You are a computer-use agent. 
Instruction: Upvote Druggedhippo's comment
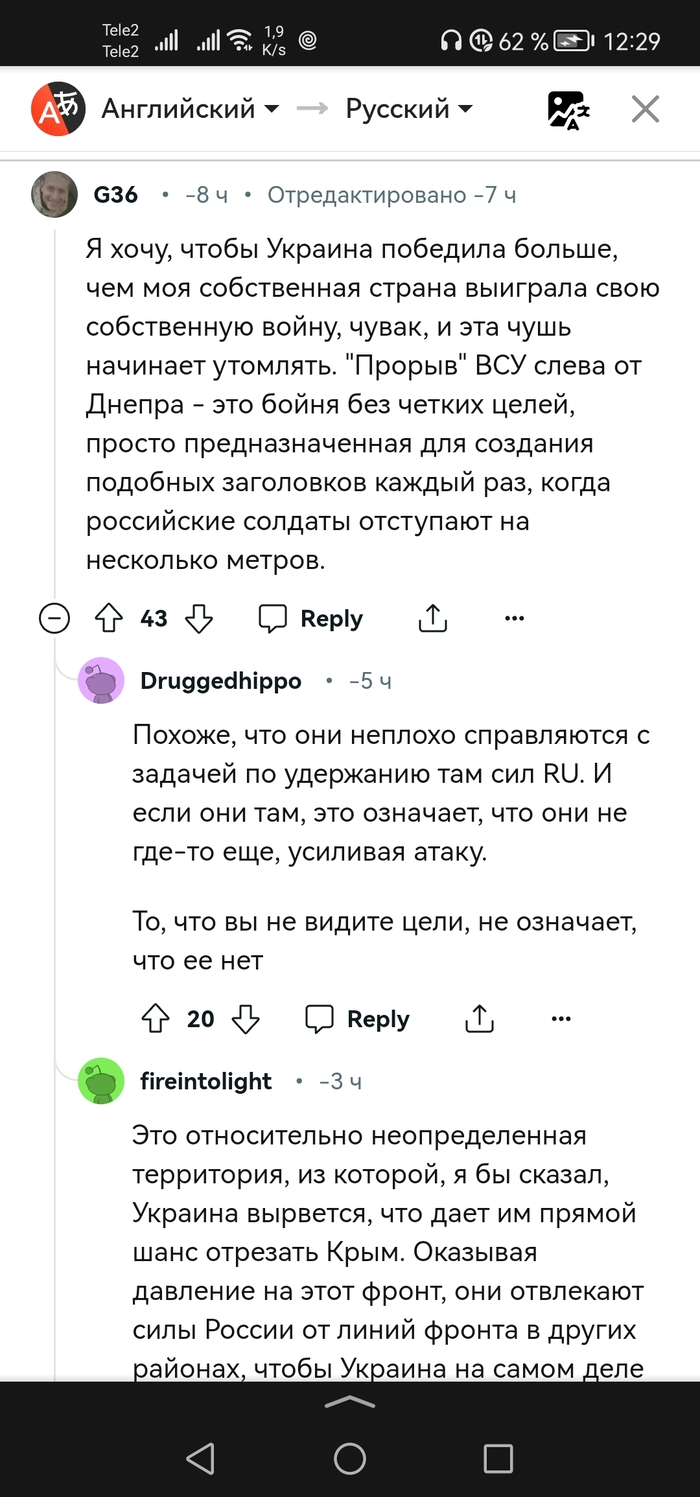pyautogui.click(x=155, y=1019)
